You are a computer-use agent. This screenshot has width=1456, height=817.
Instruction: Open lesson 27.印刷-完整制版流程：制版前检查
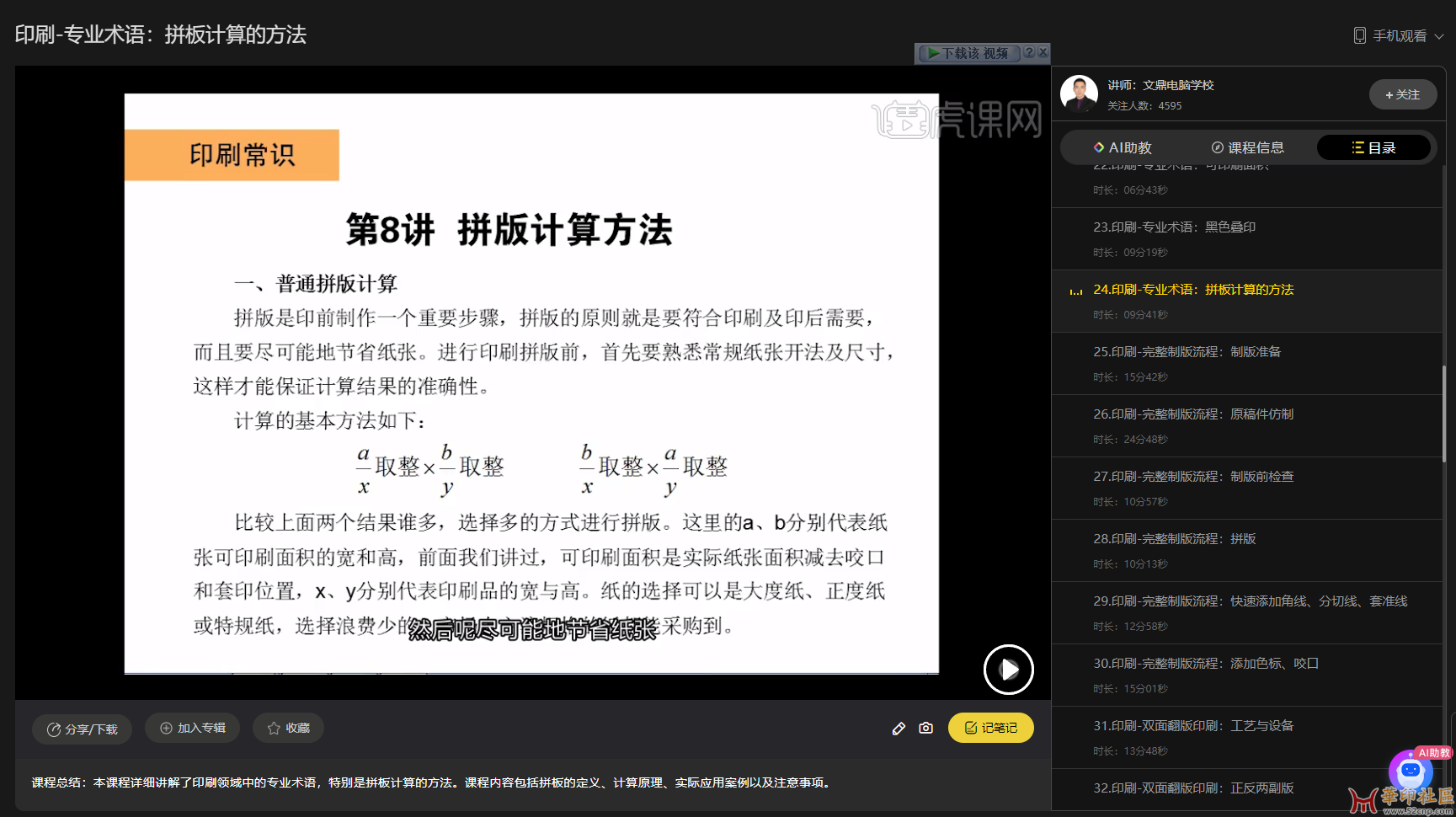pos(1248,488)
